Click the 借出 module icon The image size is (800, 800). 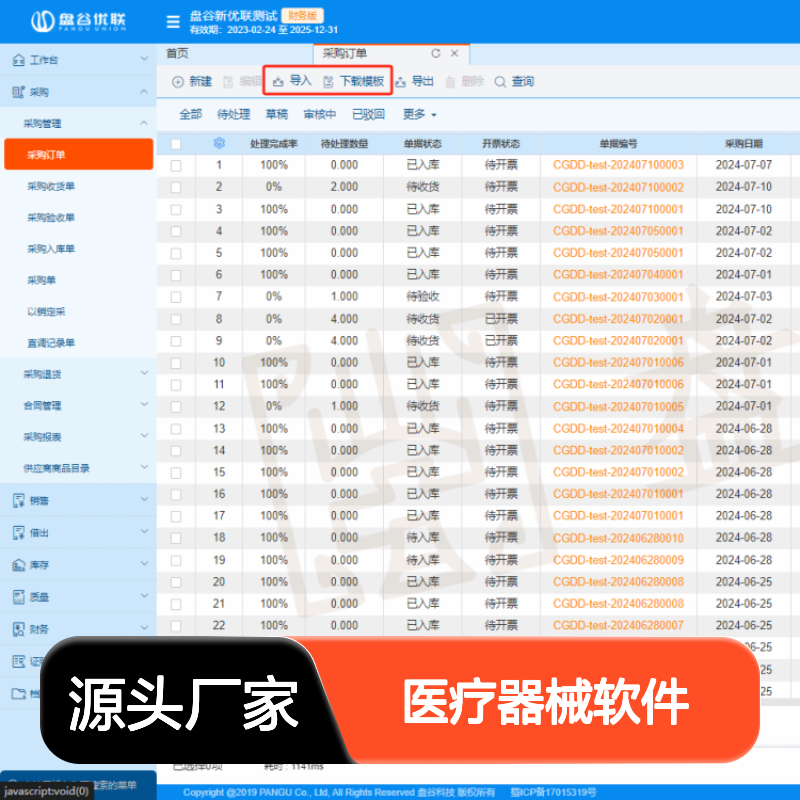click(18, 533)
